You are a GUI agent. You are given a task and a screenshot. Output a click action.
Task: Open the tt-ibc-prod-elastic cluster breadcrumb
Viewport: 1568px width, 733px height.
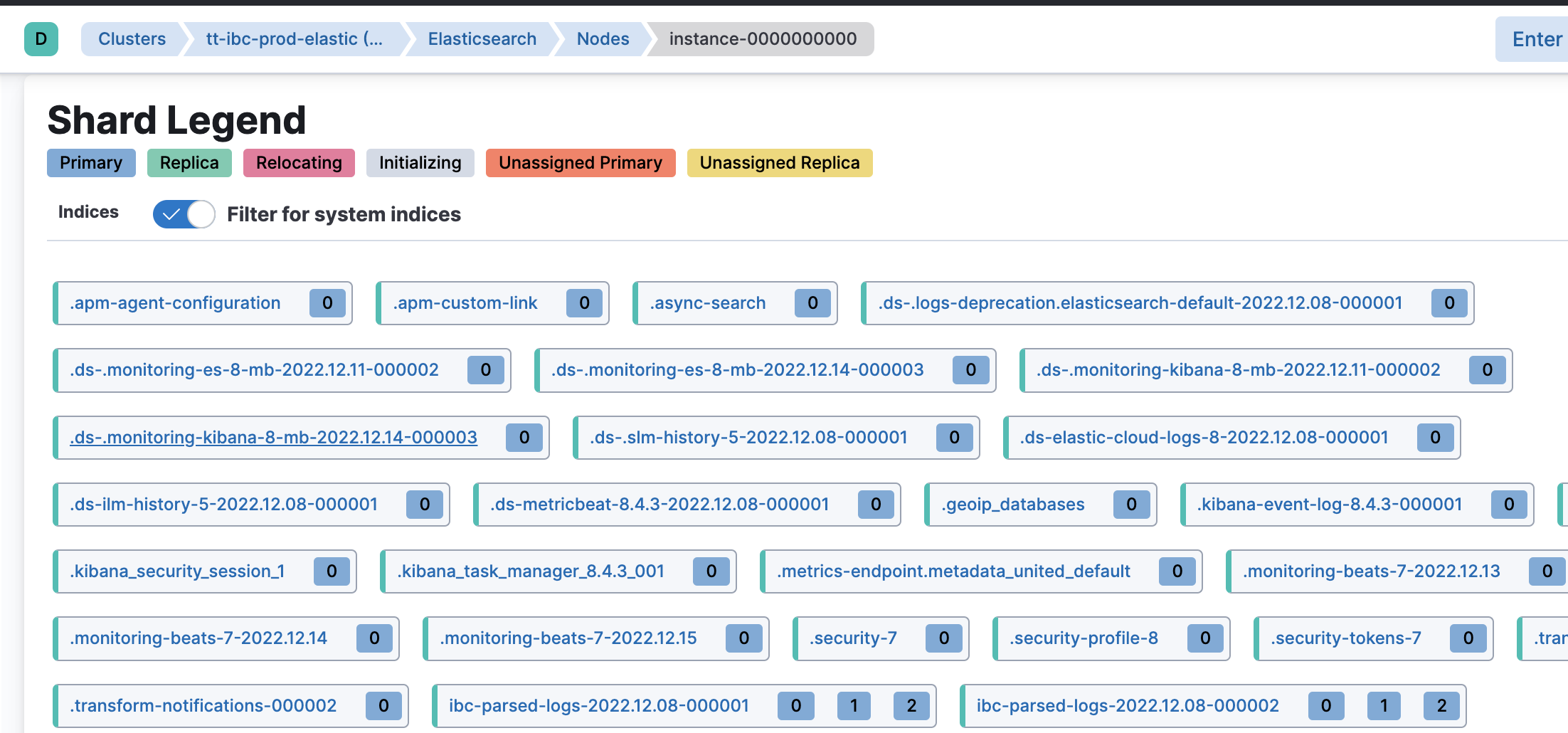(295, 39)
